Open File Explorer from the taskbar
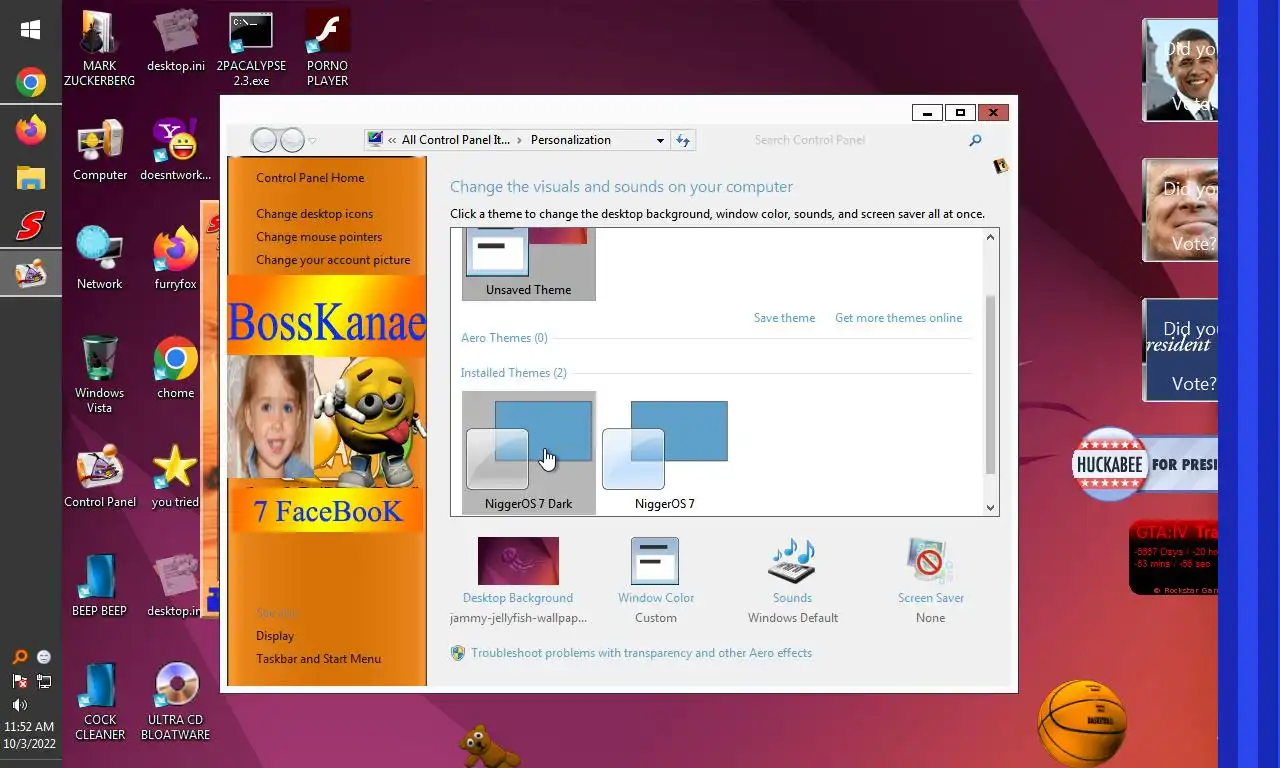1280x768 pixels. [30, 179]
